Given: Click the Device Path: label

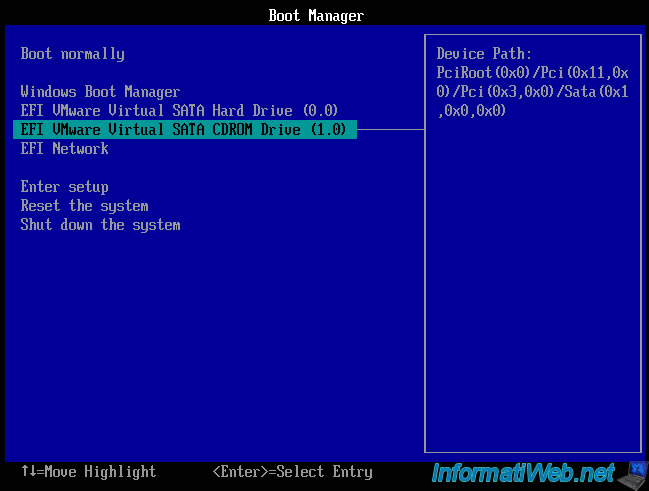Looking at the screenshot, I should (x=484, y=54).
